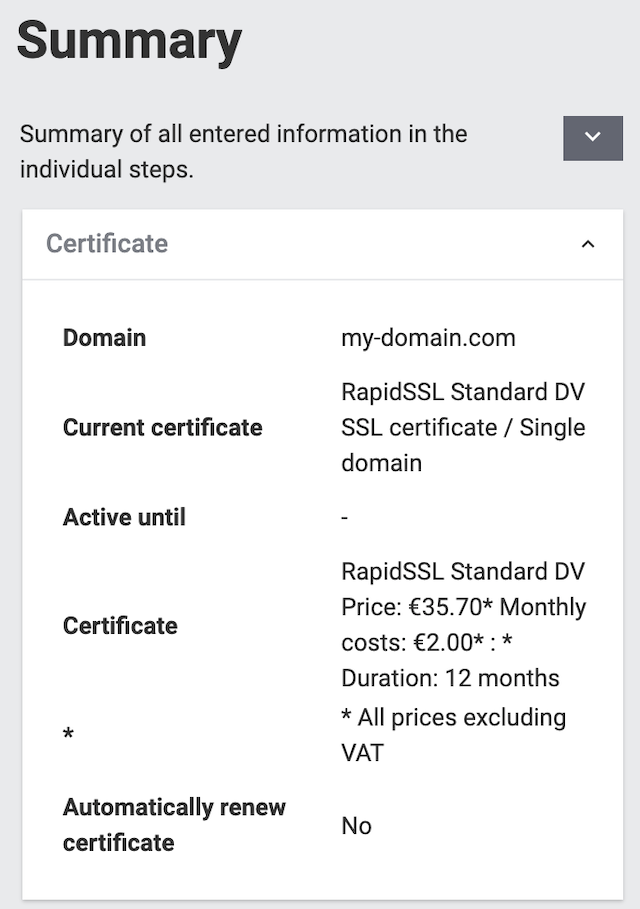The height and width of the screenshot is (909, 640).
Task: Click the All prices excluding VAT note
Action: pyautogui.click(x=453, y=734)
